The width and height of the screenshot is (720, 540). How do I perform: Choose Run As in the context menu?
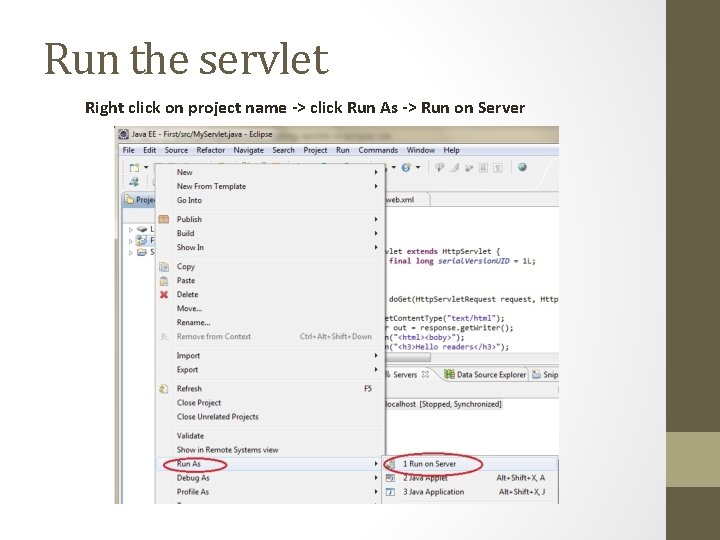pyautogui.click(x=270, y=464)
